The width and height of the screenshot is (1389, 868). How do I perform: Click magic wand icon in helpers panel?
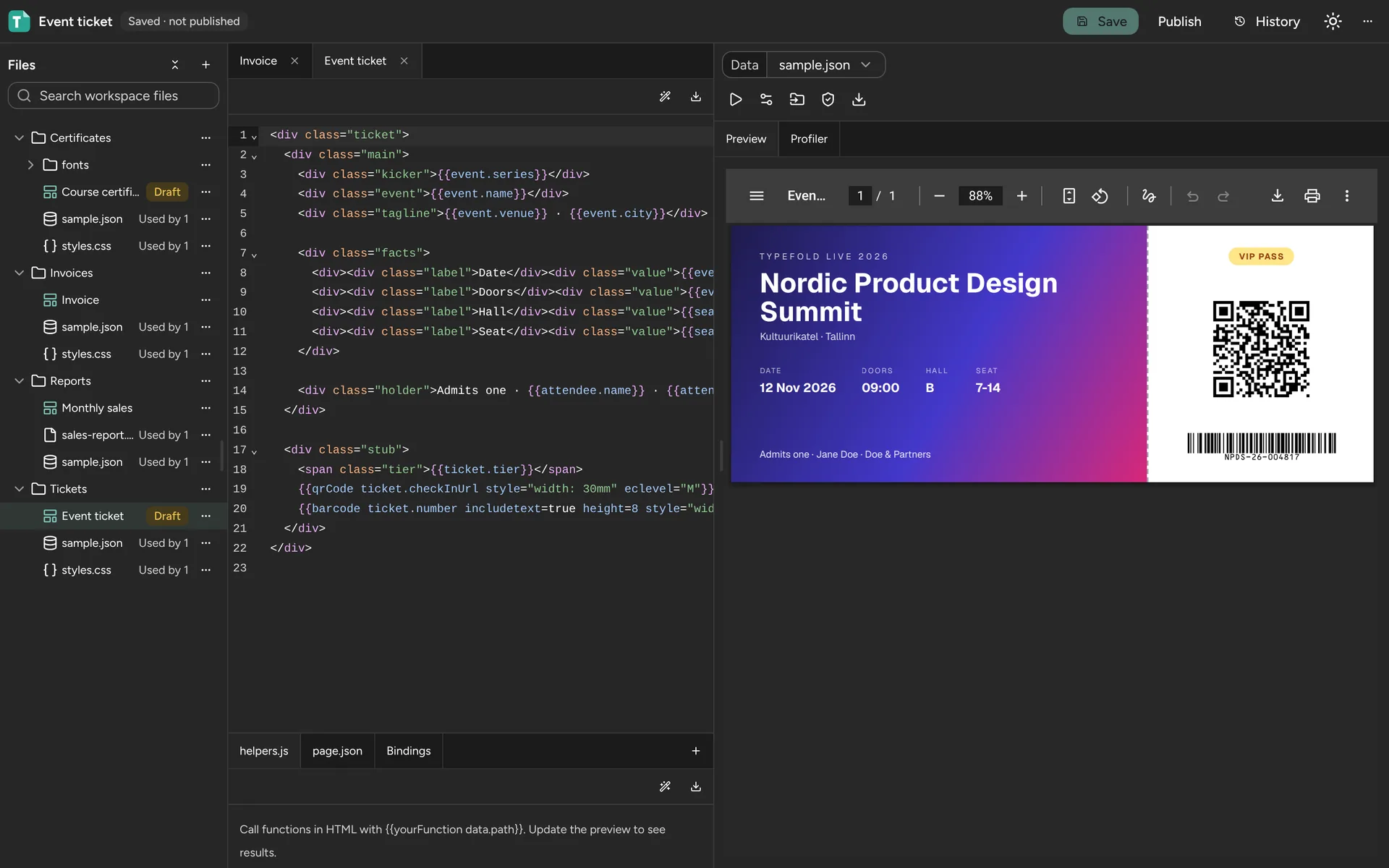pyautogui.click(x=665, y=786)
